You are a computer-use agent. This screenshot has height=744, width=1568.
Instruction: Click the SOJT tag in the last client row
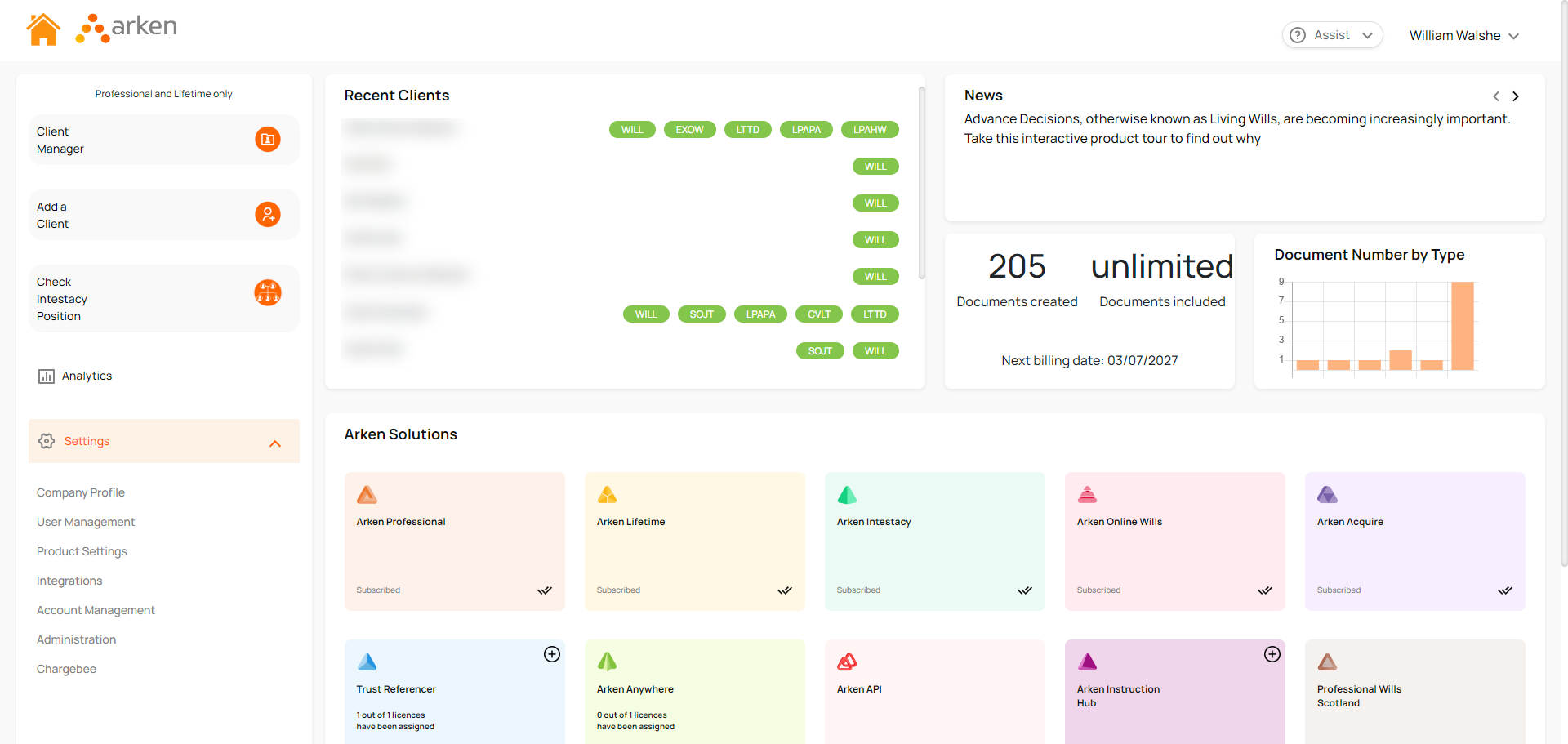click(x=820, y=351)
